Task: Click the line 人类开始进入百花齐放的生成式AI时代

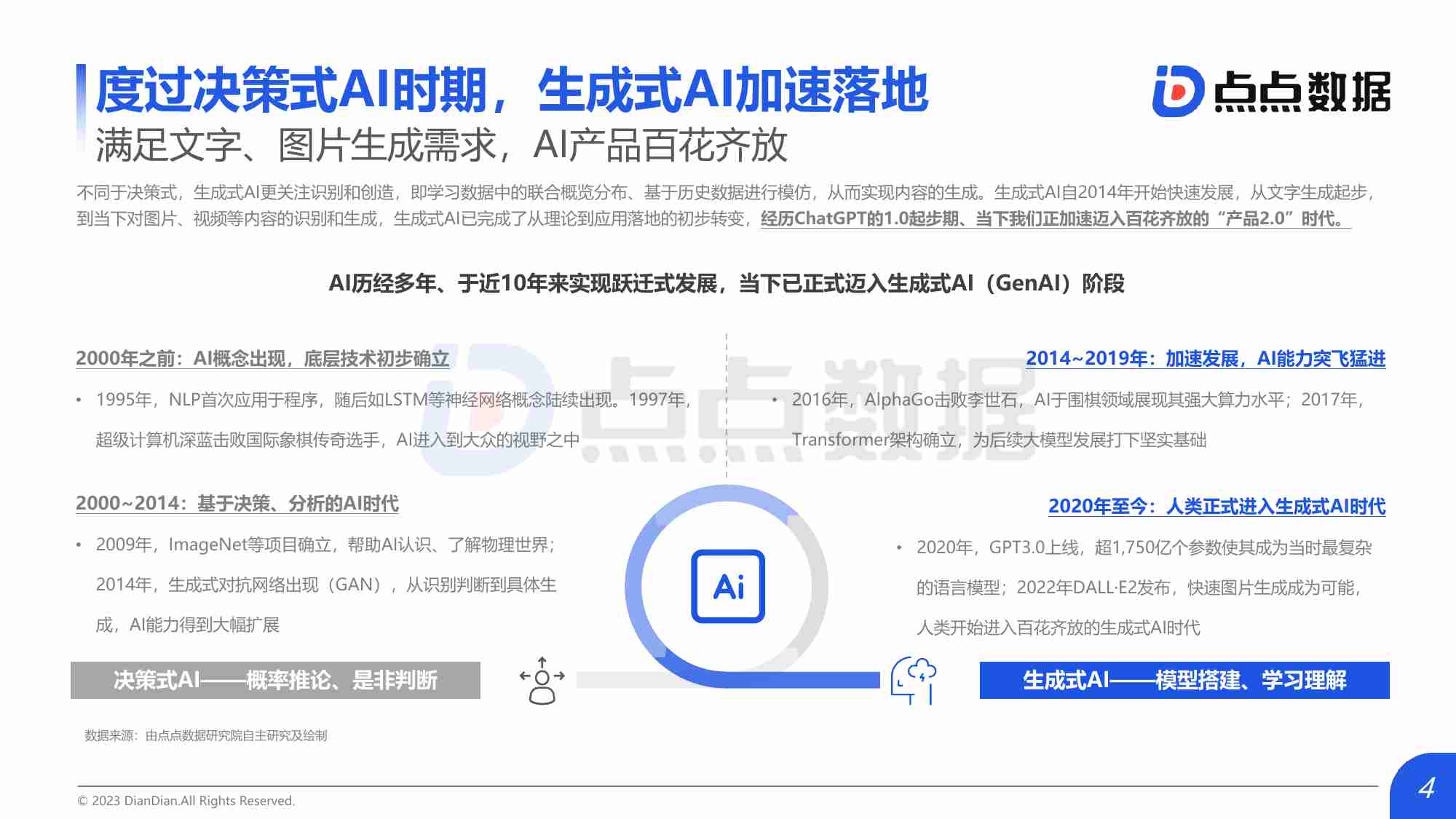Action: [1058, 628]
